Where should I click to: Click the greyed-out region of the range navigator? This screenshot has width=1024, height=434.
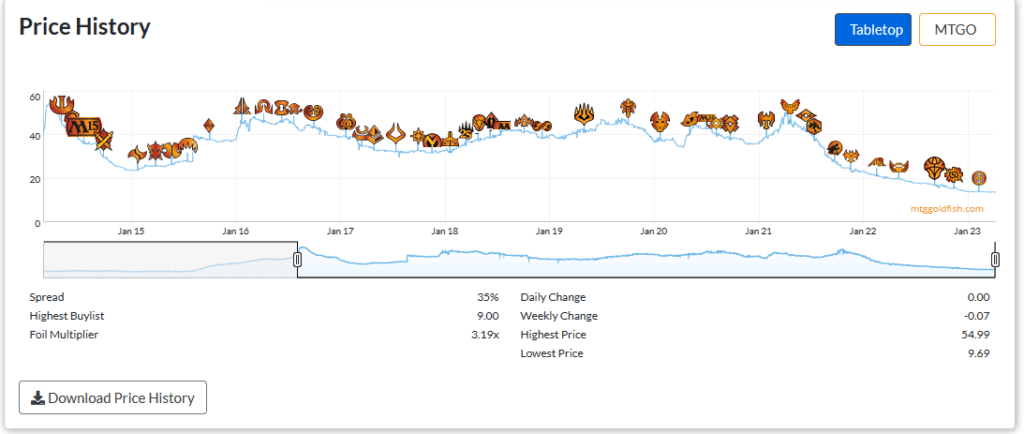[170, 260]
